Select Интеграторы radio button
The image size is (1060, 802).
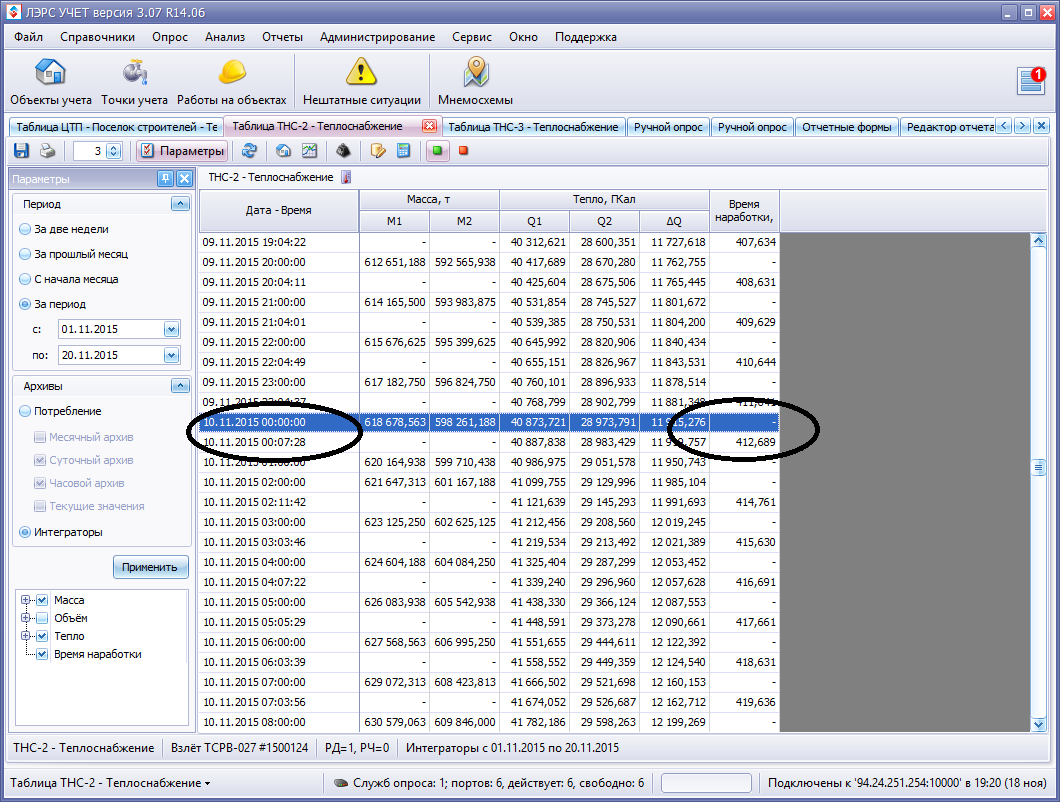tap(61, 532)
